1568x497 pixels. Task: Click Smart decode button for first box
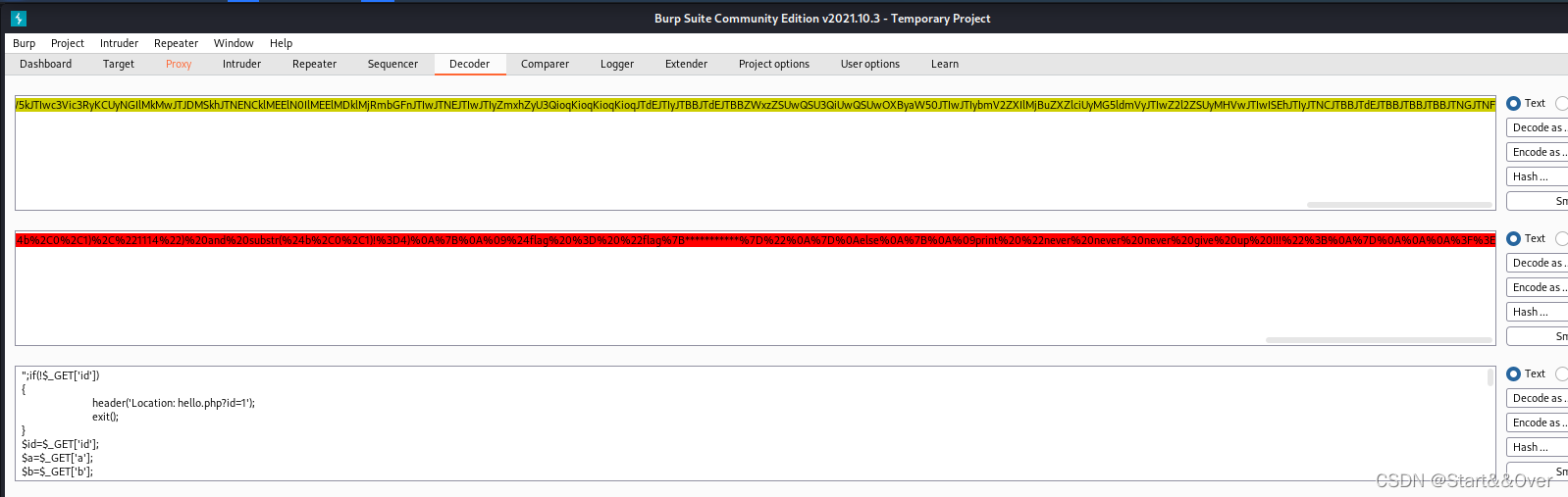click(x=1538, y=201)
